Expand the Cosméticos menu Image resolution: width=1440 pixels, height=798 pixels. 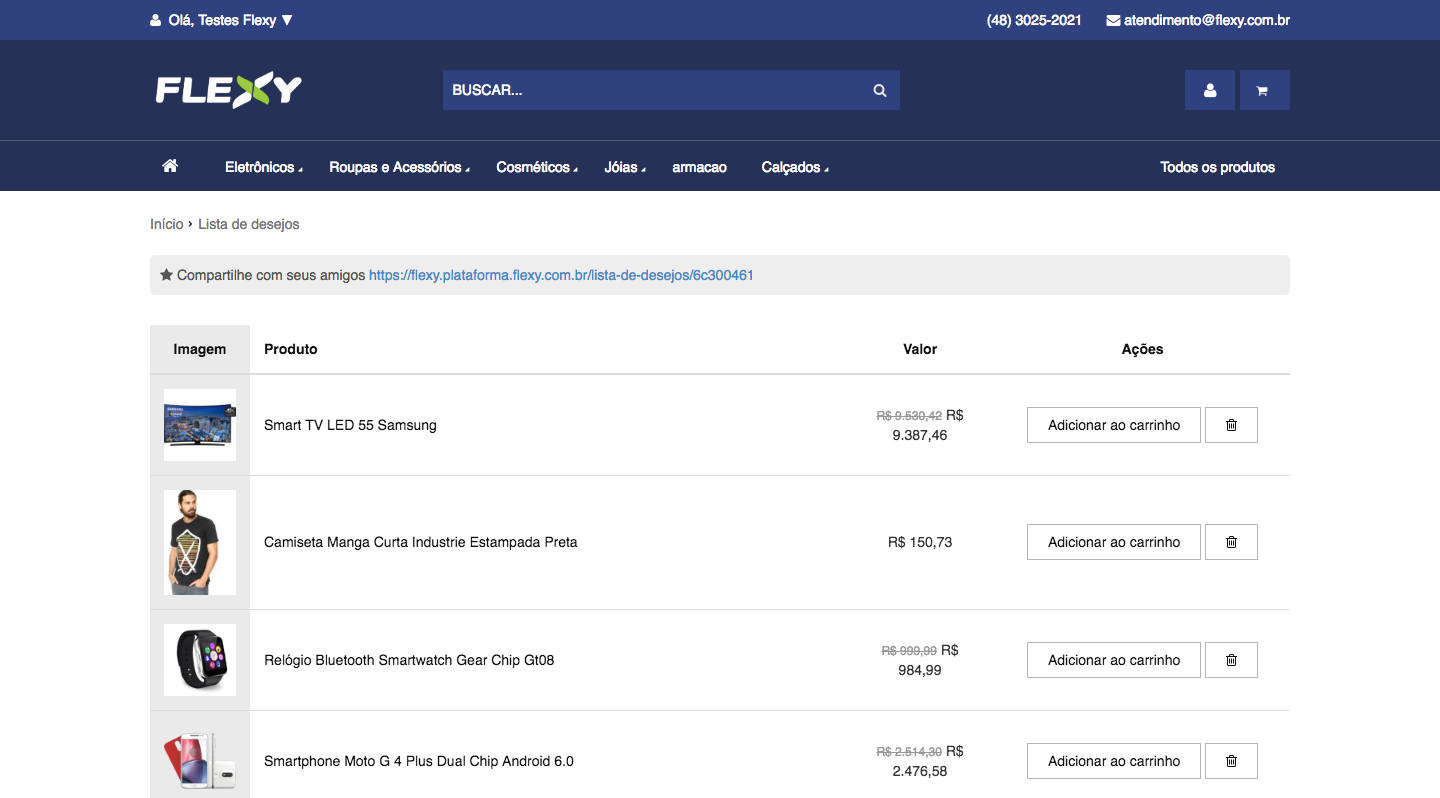(x=537, y=167)
